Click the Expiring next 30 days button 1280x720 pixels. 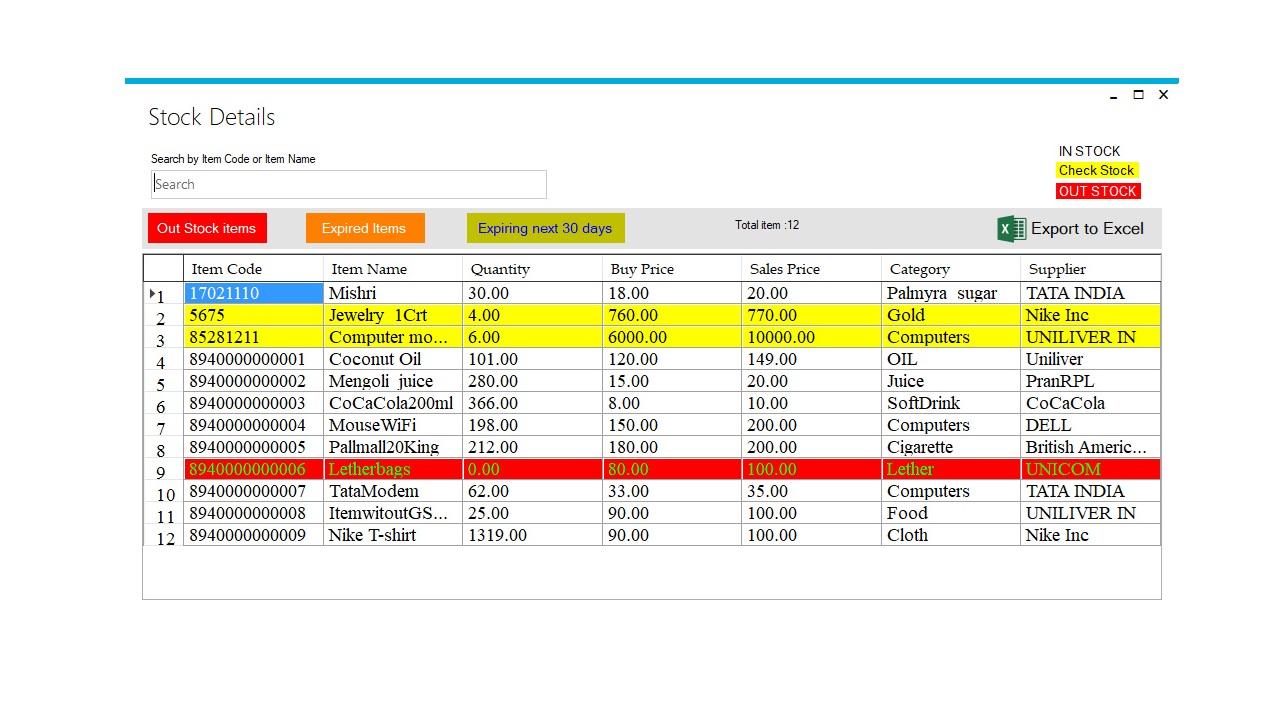(x=545, y=228)
